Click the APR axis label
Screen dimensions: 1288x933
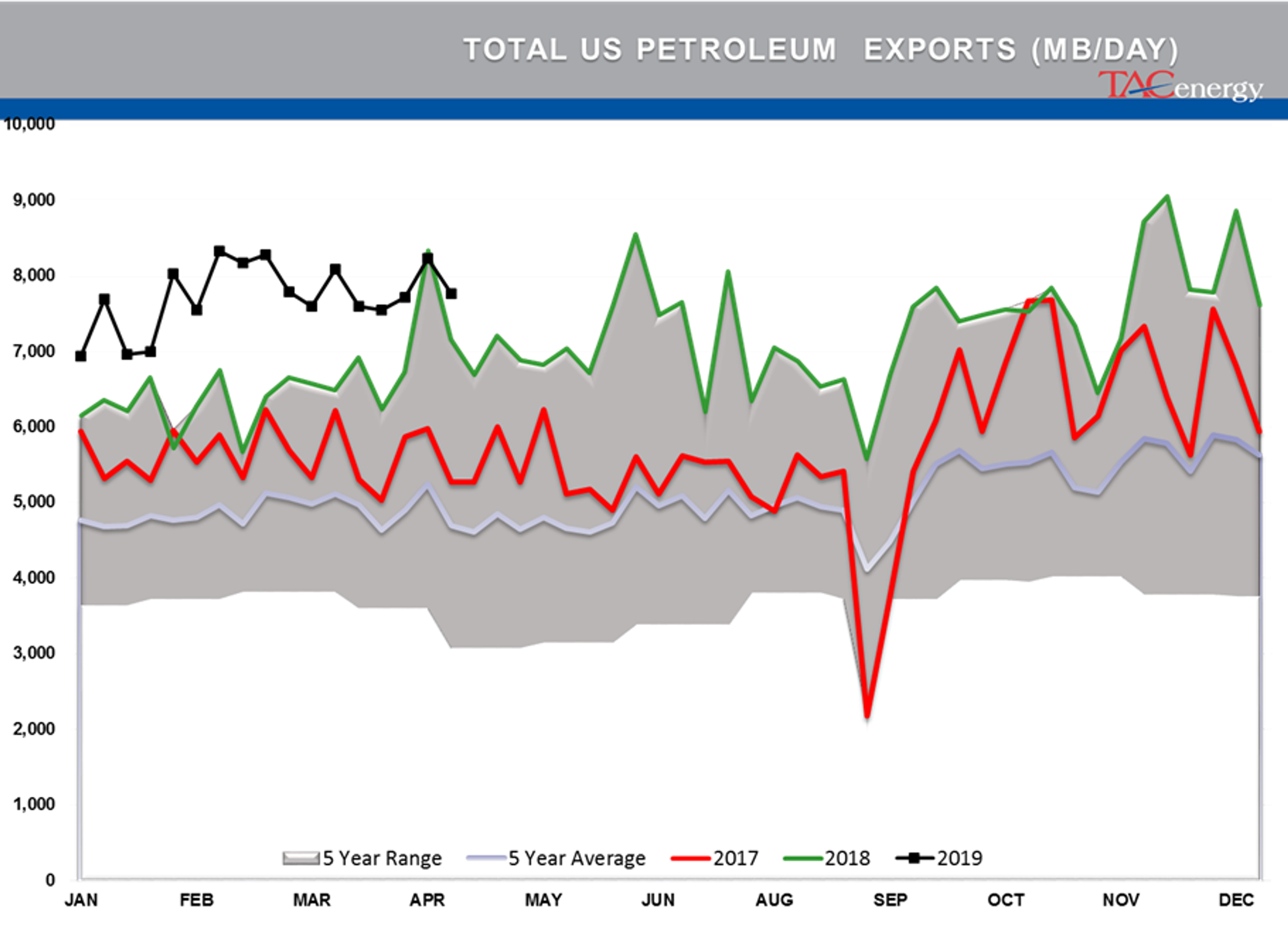pyautogui.click(x=427, y=901)
